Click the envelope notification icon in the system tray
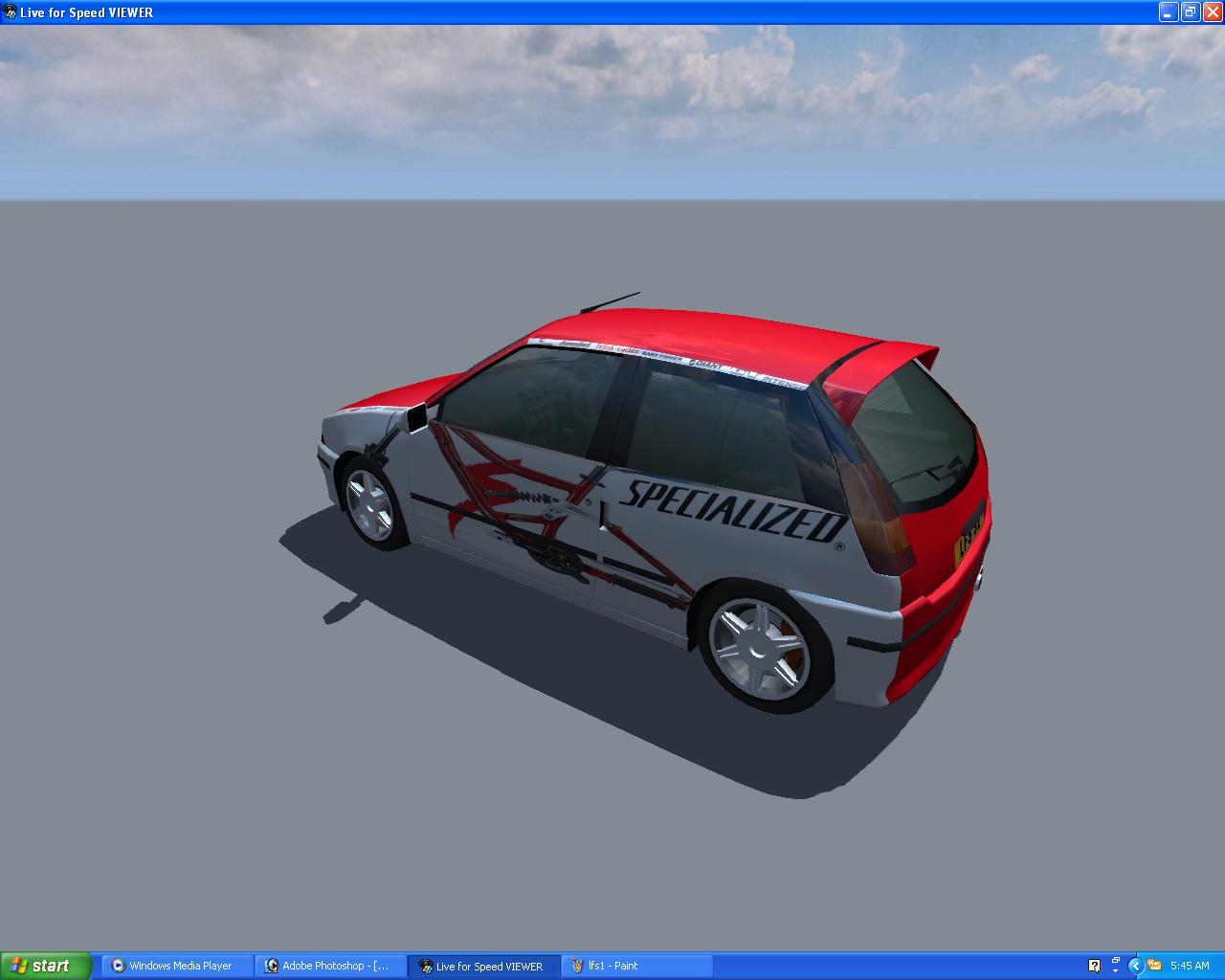The width and height of the screenshot is (1225, 980). [1154, 966]
